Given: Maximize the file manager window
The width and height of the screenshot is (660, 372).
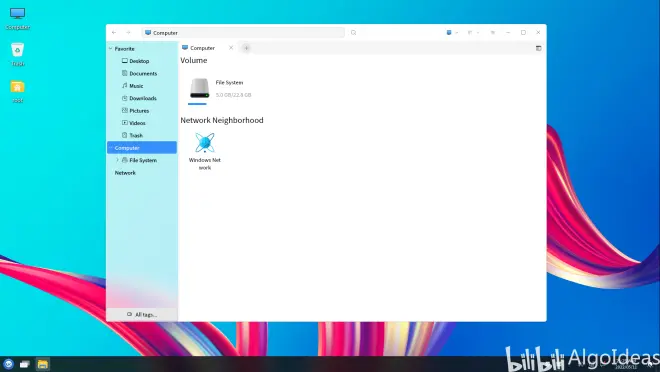Looking at the screenshot, I should (x=523, y=32).
